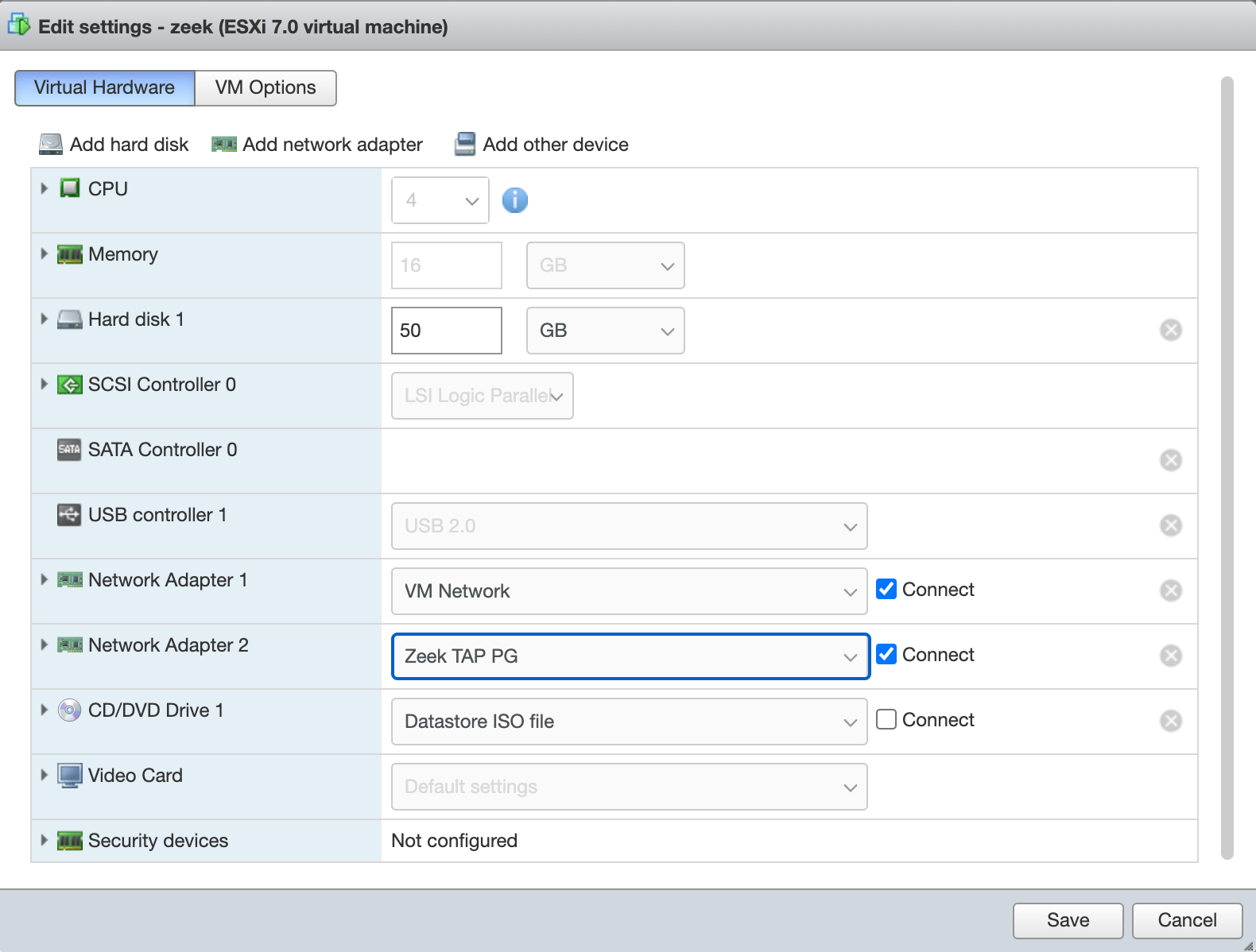Screen dimensions: 1256x952
Task: Switch to the Virtual Hardware tab
Action: pyautogui.click(x=105, y=87)
